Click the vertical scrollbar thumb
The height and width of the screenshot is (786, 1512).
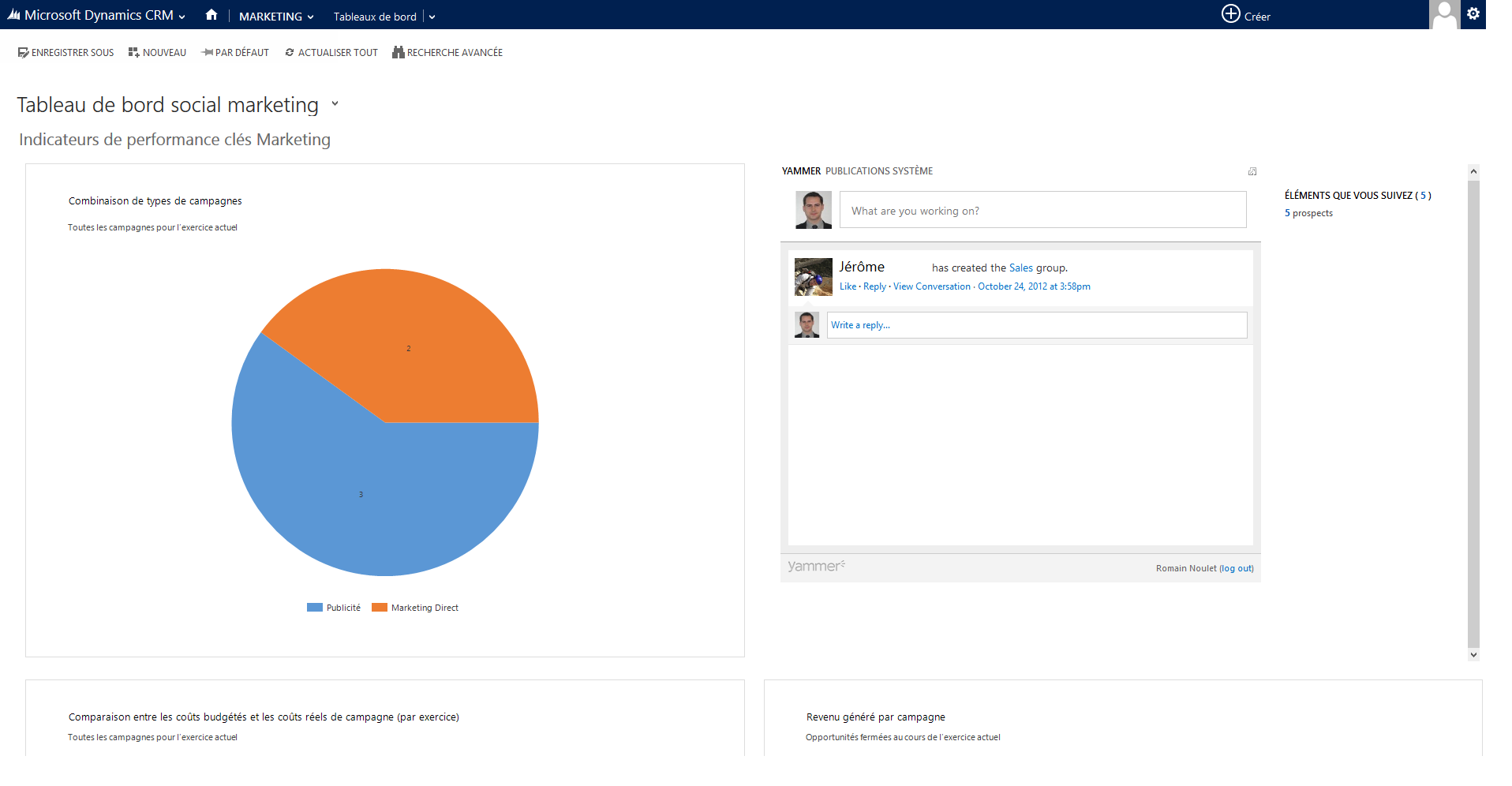[1473, 414]
